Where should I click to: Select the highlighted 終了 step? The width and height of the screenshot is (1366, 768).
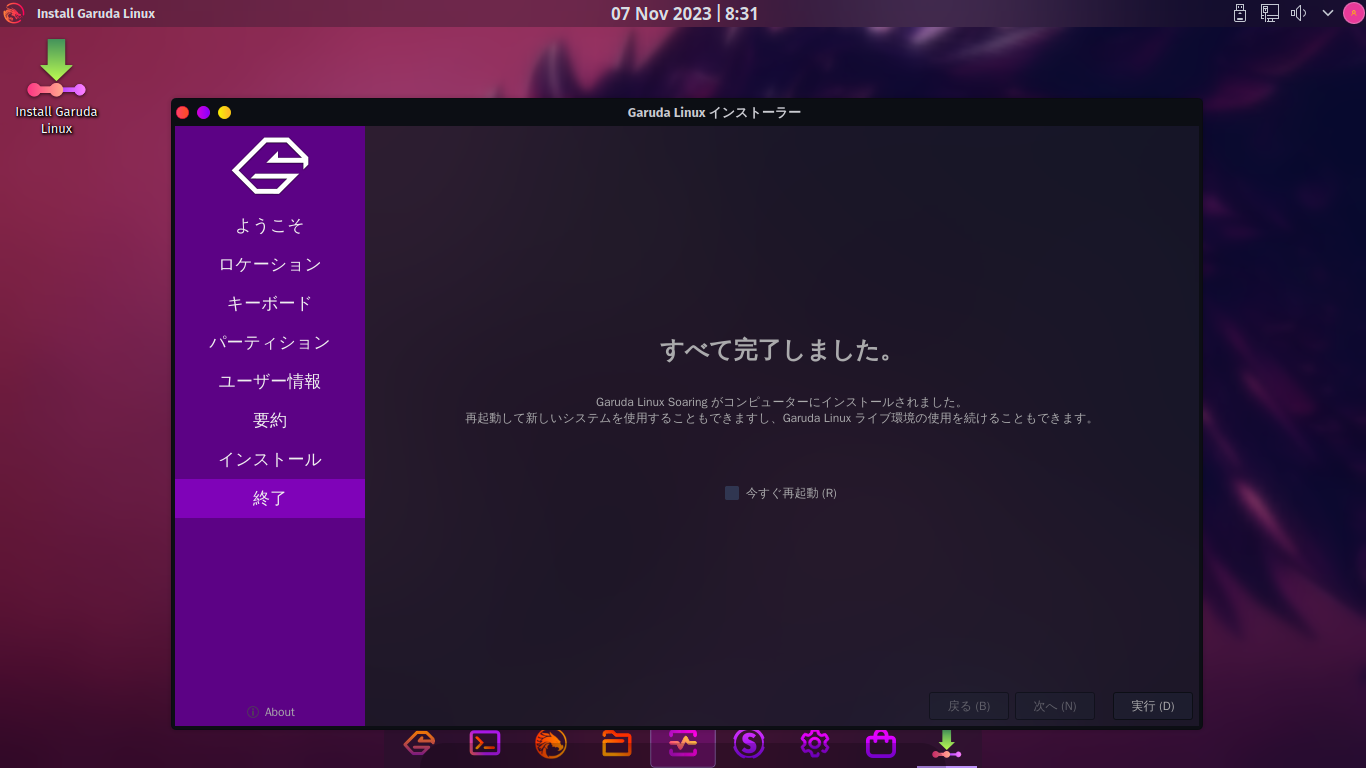click(270, 498)
